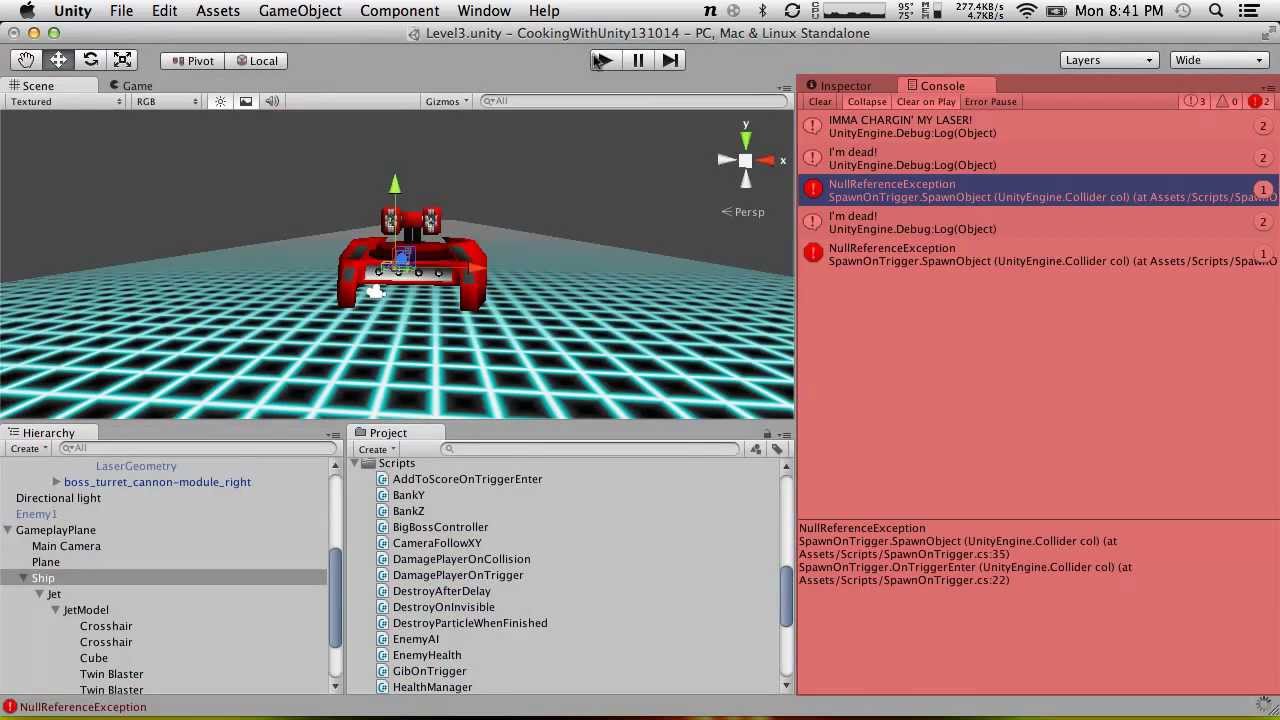This screenshot has height=720, width=1280.
Task: Open the Assets menu
Action: [217, 11]
